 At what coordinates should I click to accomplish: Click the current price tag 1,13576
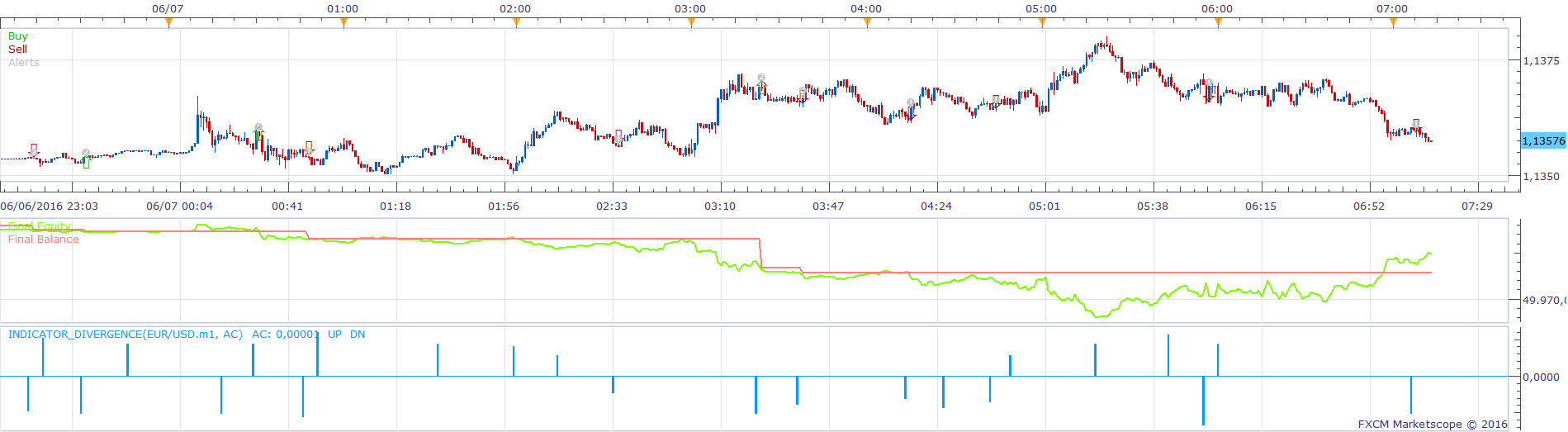coord(1543,141)
